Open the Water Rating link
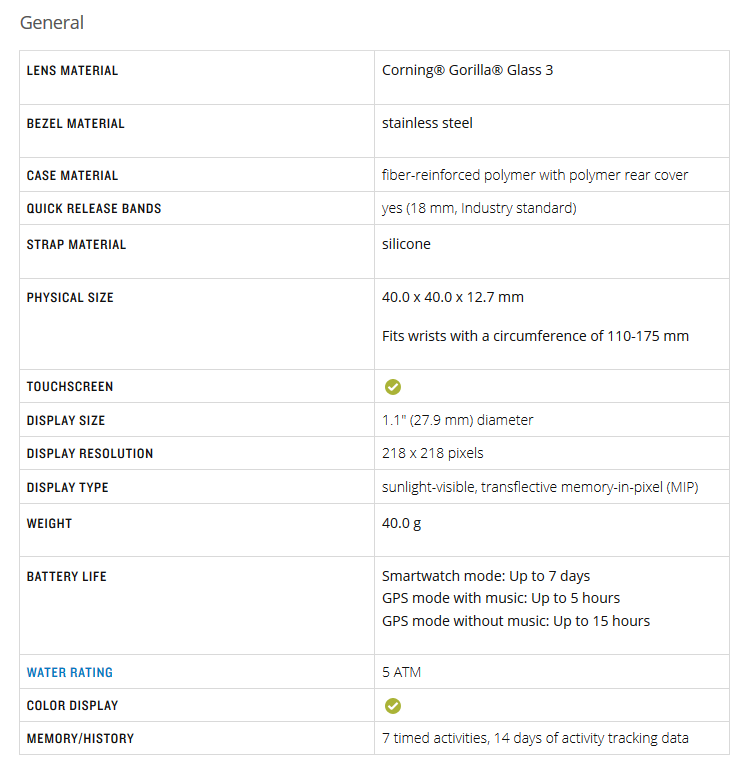Image resolution: width=743 pixels, height=766 pixels. point(69,672)
